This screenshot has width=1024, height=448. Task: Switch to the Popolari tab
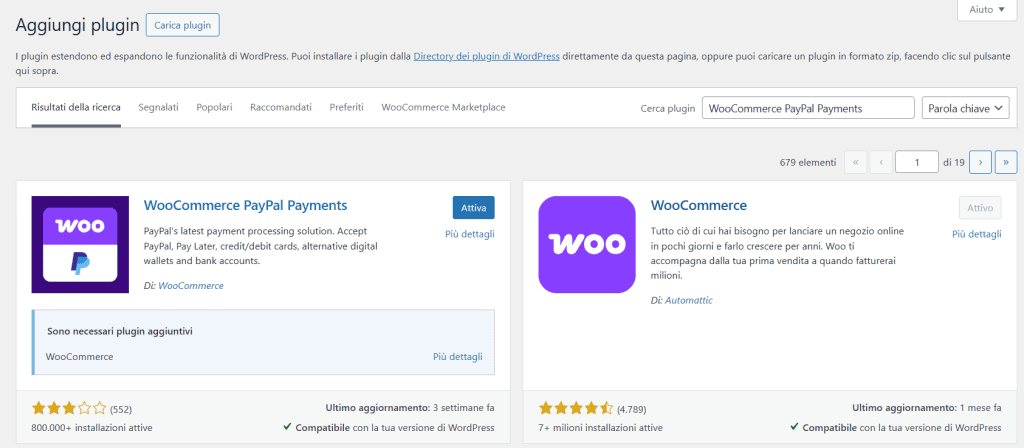(214, 107)
